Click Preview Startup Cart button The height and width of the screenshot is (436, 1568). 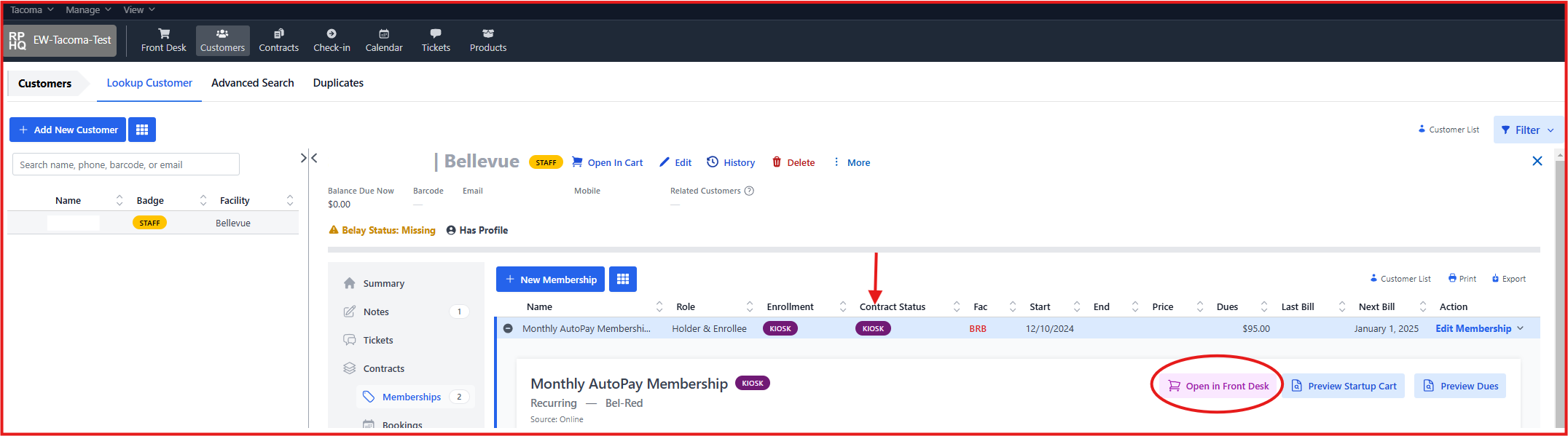[x=1344, y=386]
